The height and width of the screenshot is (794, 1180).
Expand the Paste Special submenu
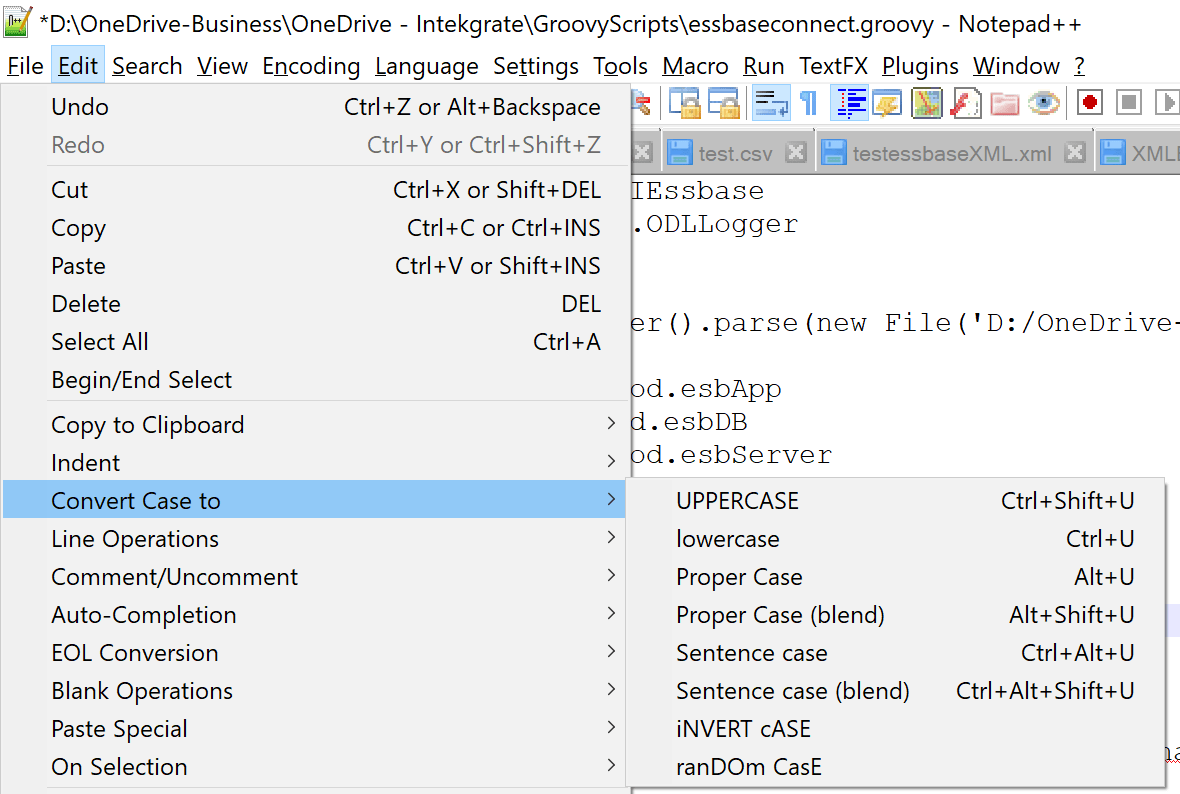pos(119,728)
